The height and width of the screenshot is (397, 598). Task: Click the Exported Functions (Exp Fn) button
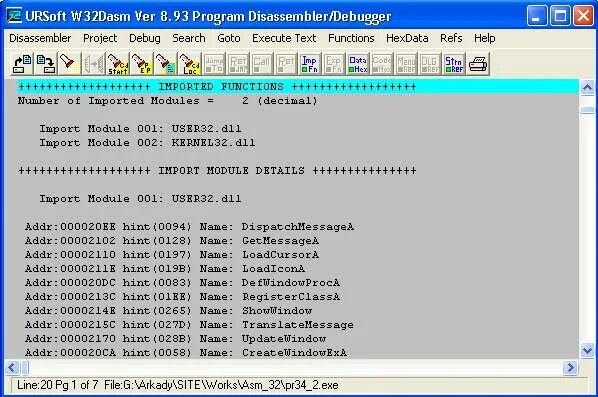(x=334, y=64)
